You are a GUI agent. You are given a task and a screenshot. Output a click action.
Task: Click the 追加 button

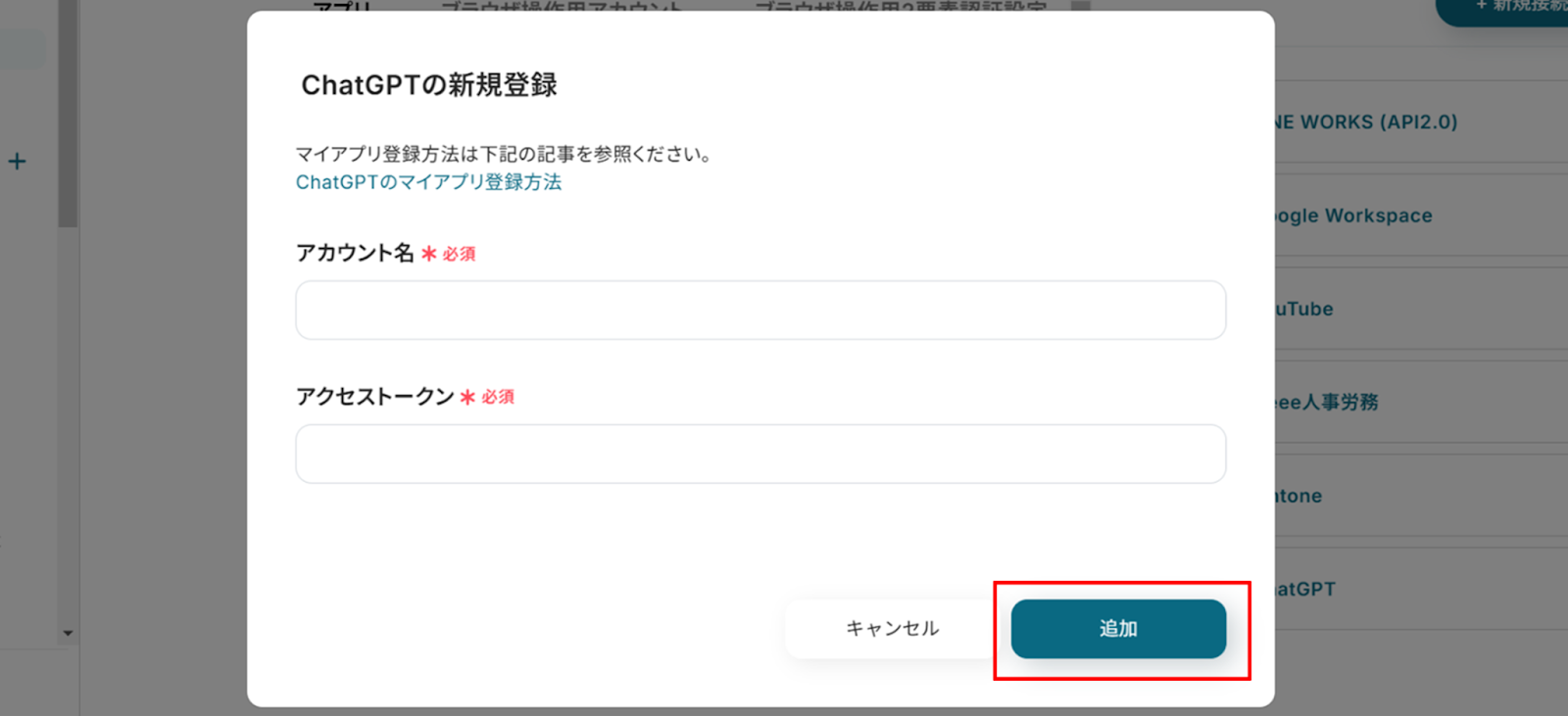point(1118,629)
